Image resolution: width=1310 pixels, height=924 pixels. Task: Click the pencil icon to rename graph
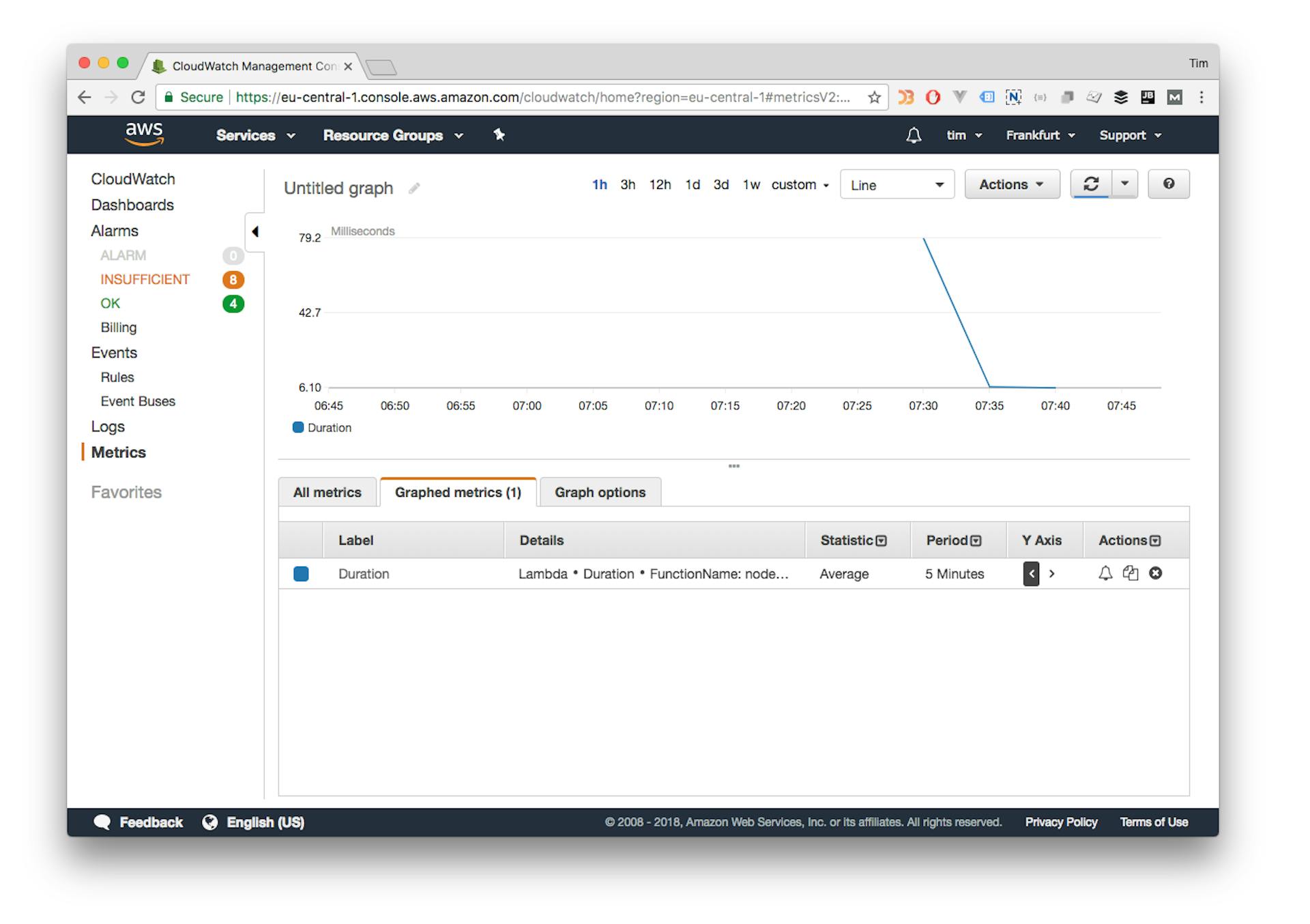coord(414,188)
